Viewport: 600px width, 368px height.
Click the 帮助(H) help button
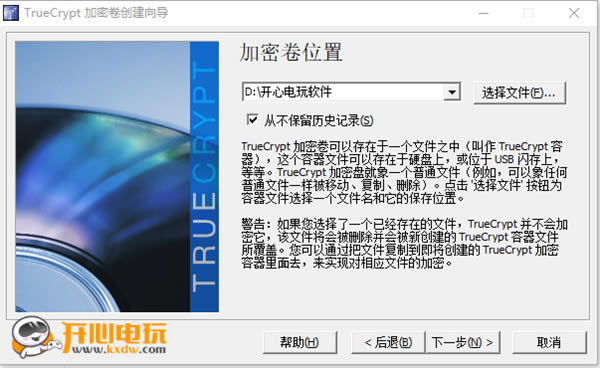[300, 342]
